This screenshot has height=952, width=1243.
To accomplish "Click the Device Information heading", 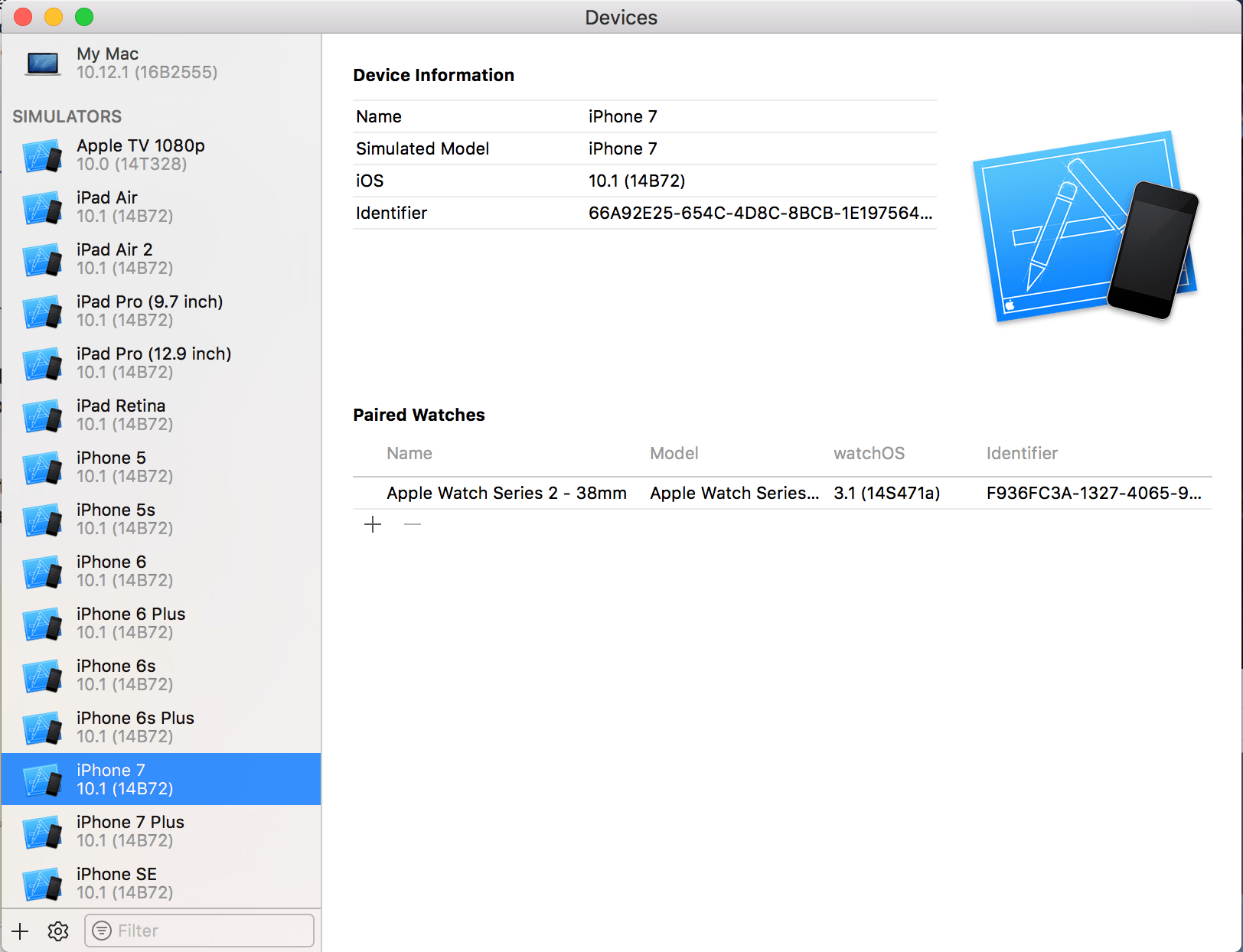I will (x=433, y=75).
